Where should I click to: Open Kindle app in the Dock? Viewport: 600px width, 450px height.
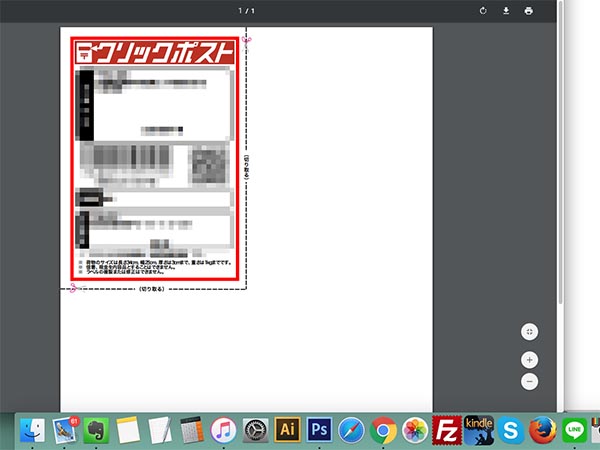479,430
